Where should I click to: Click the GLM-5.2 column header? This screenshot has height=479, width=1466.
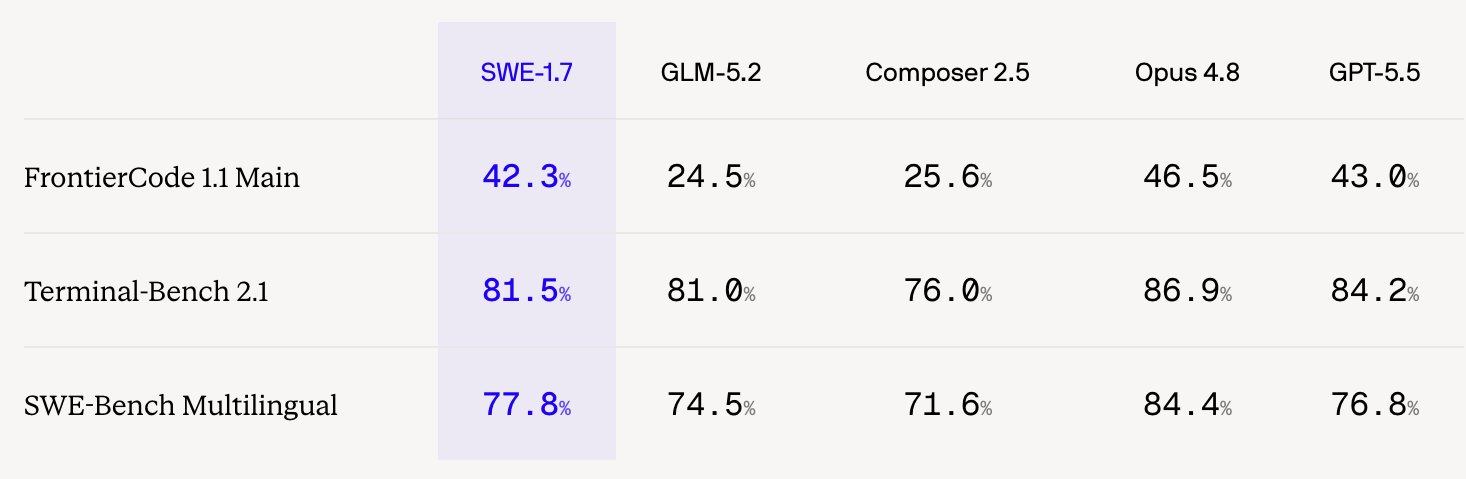point(711,73)
